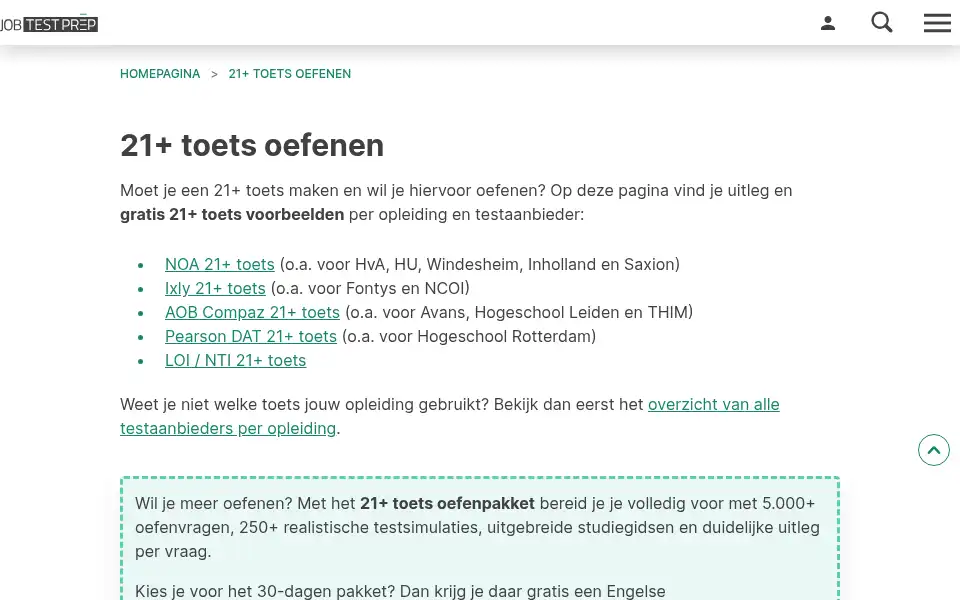Click the 'Kies je voor het 30-dagen pakket?' line
Image resolution: width=960 pixels, height=600 pixels.
pos(400,591)
